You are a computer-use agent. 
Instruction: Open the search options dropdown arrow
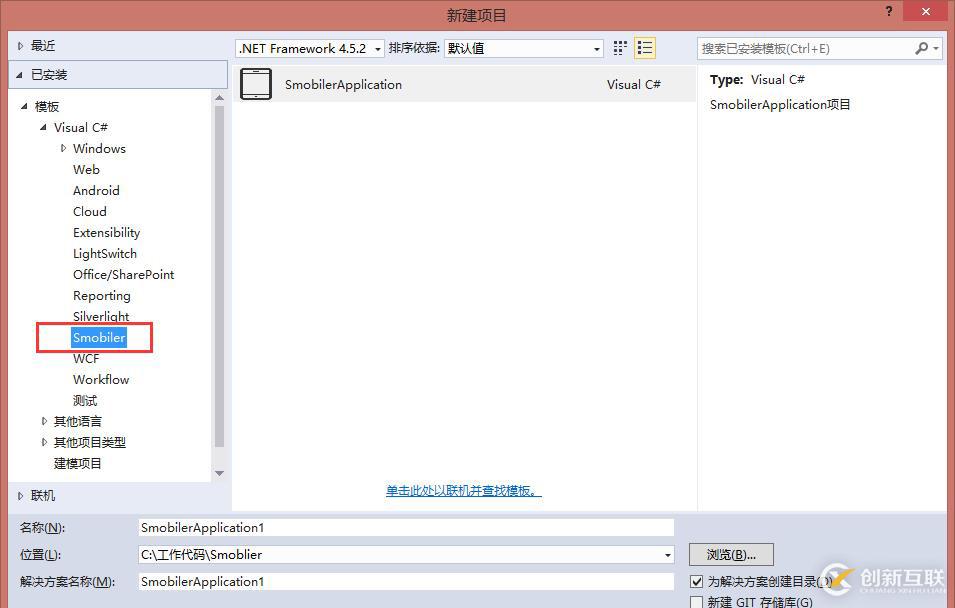pyautogui.click(x=936, y=48)
